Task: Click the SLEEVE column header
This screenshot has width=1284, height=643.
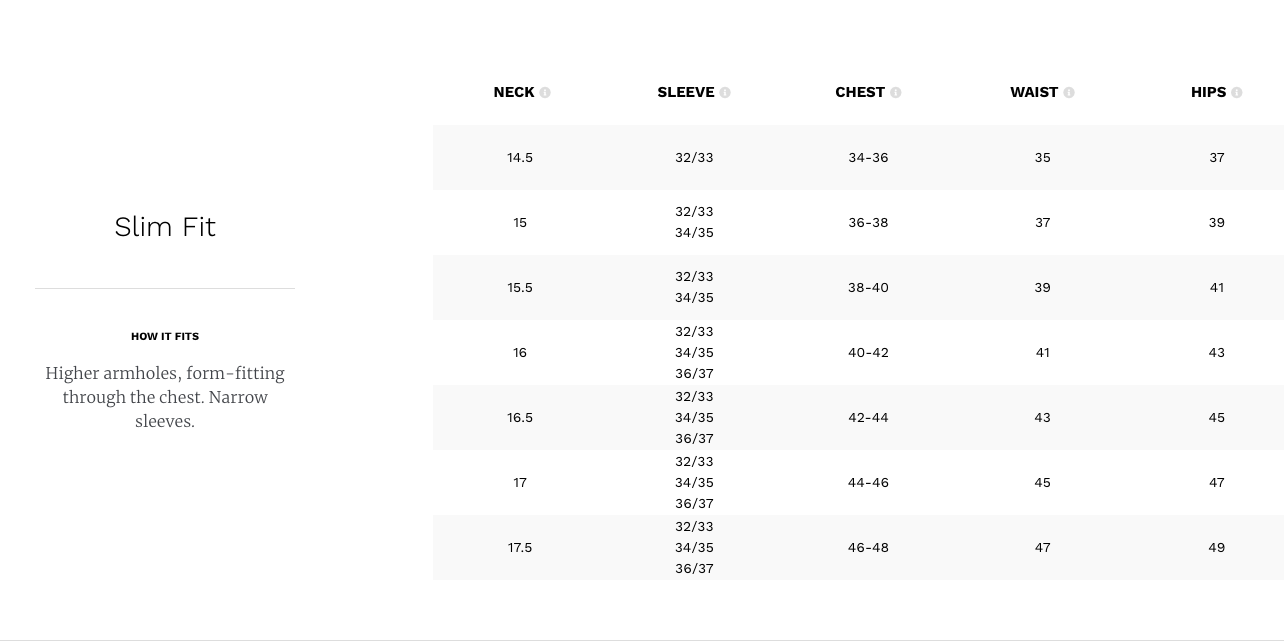Action: [x=686, y=92]
